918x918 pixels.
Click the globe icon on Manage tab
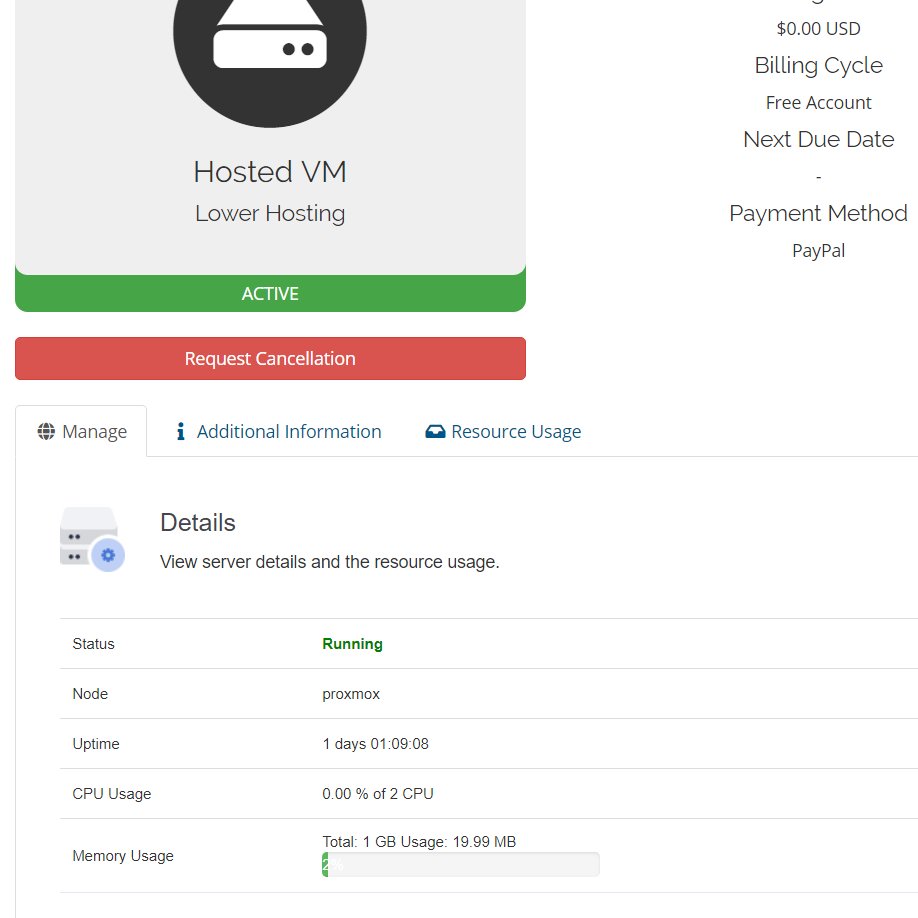pyautogui.click(x=46, y=431)
